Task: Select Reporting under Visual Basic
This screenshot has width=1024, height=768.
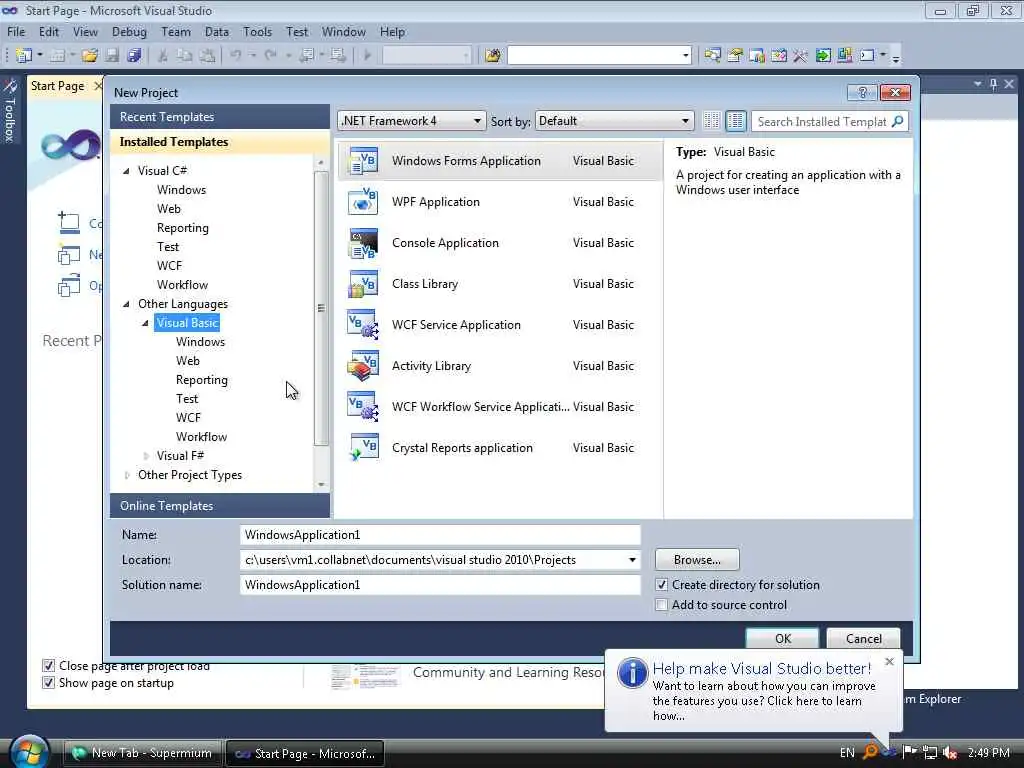Action: (202, 380)
